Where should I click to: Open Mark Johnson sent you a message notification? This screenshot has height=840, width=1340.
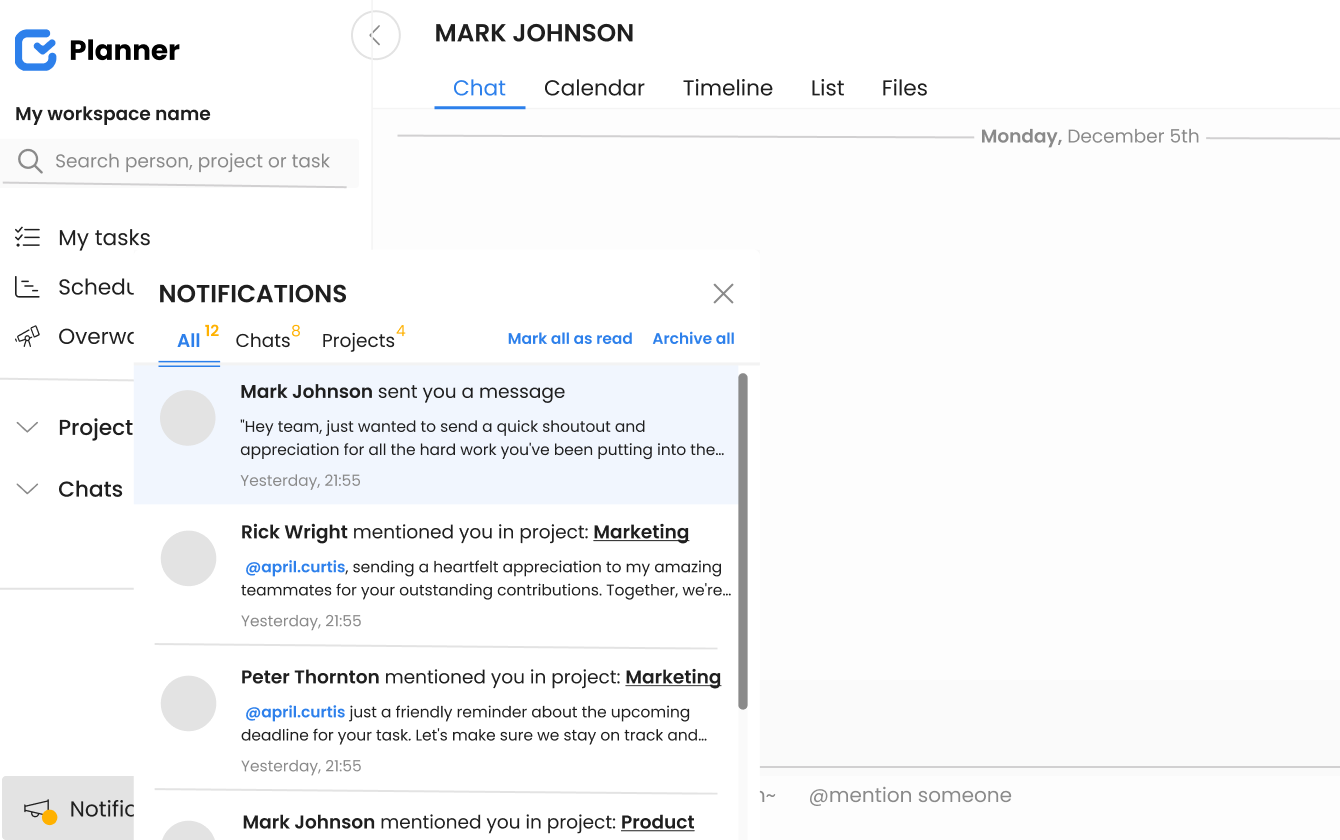pyautogui.click(x=436, y=434)
